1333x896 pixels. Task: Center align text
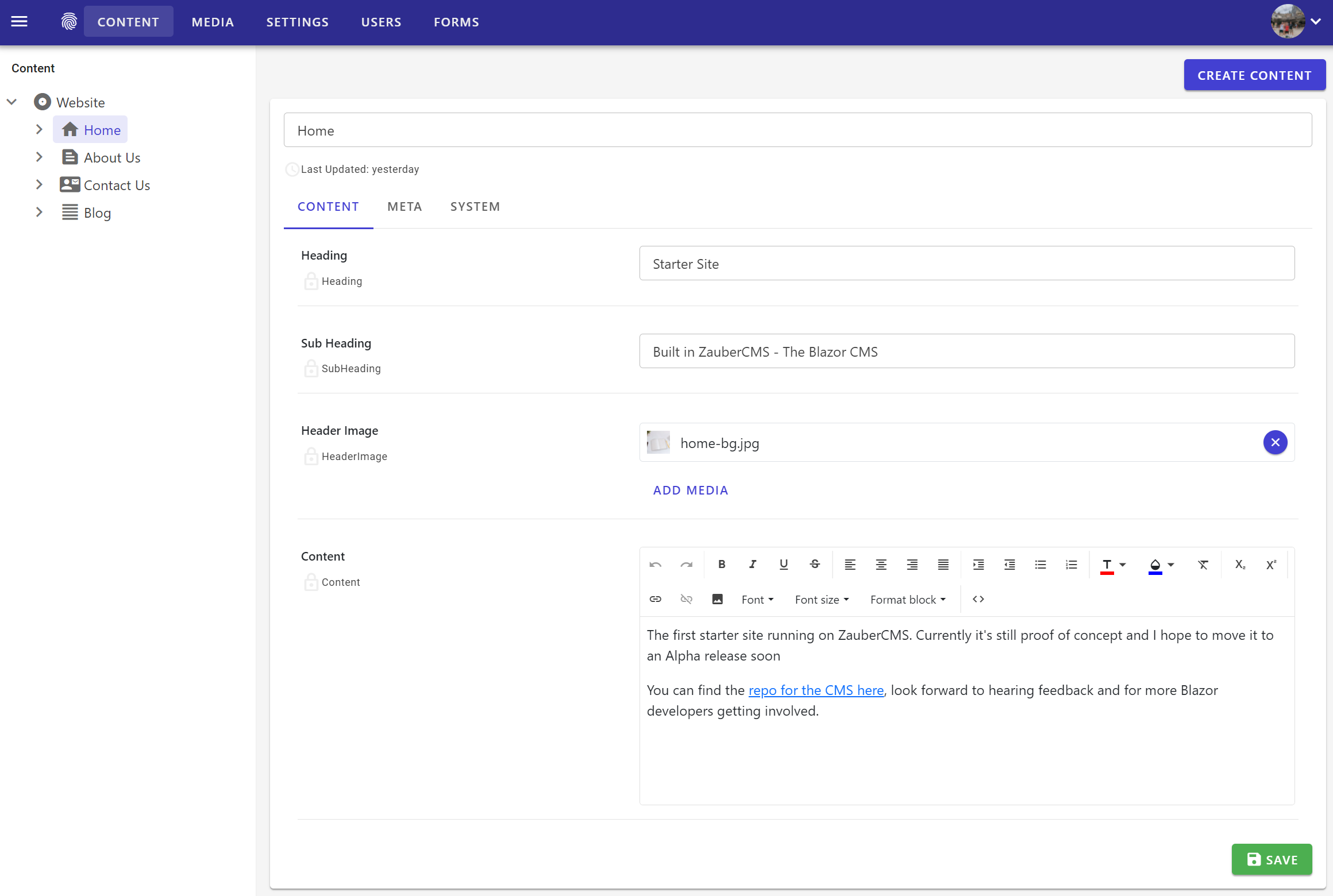coord(881,565)
